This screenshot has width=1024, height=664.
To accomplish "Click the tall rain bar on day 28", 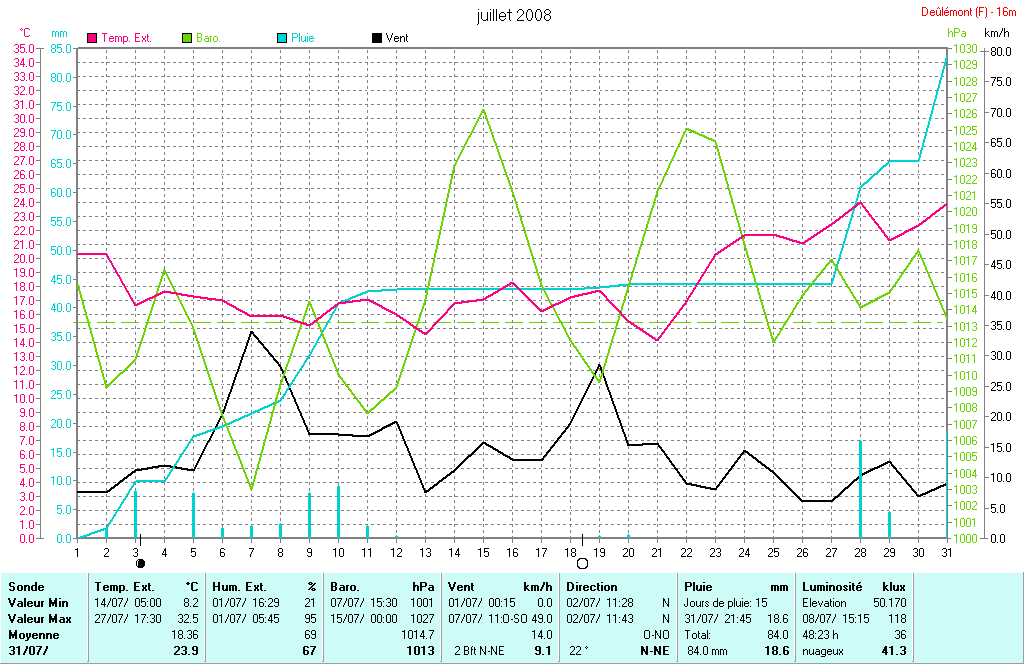I will (x=860, y=488).
